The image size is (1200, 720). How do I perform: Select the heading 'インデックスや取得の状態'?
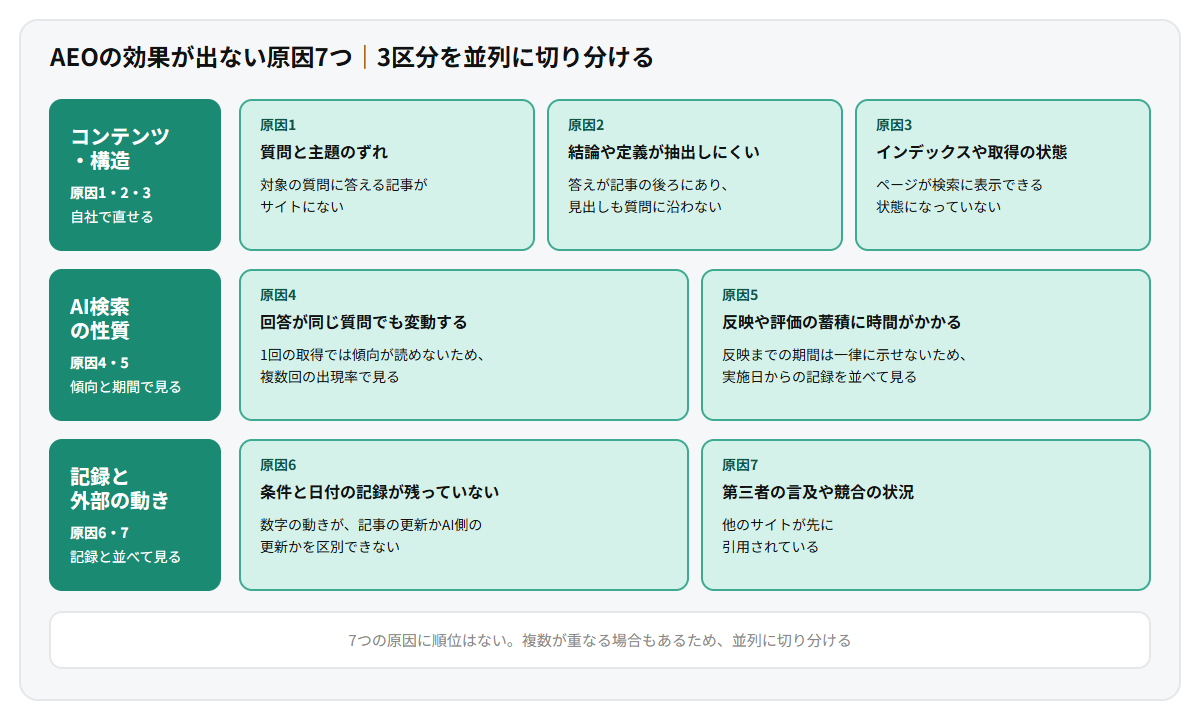tap(971, 152)
